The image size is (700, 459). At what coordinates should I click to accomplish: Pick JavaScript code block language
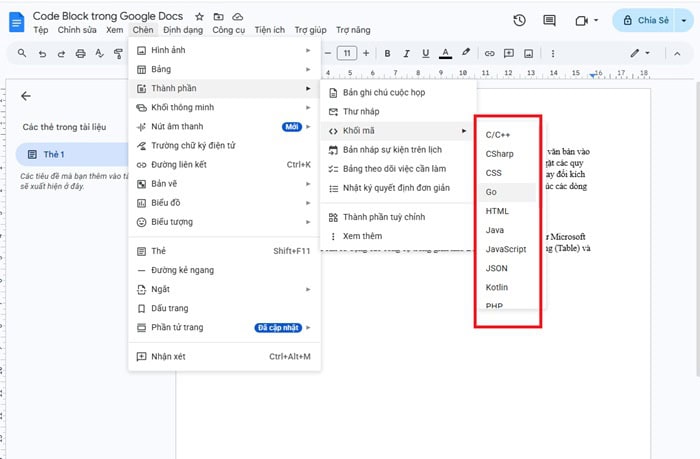click(507, 249)
